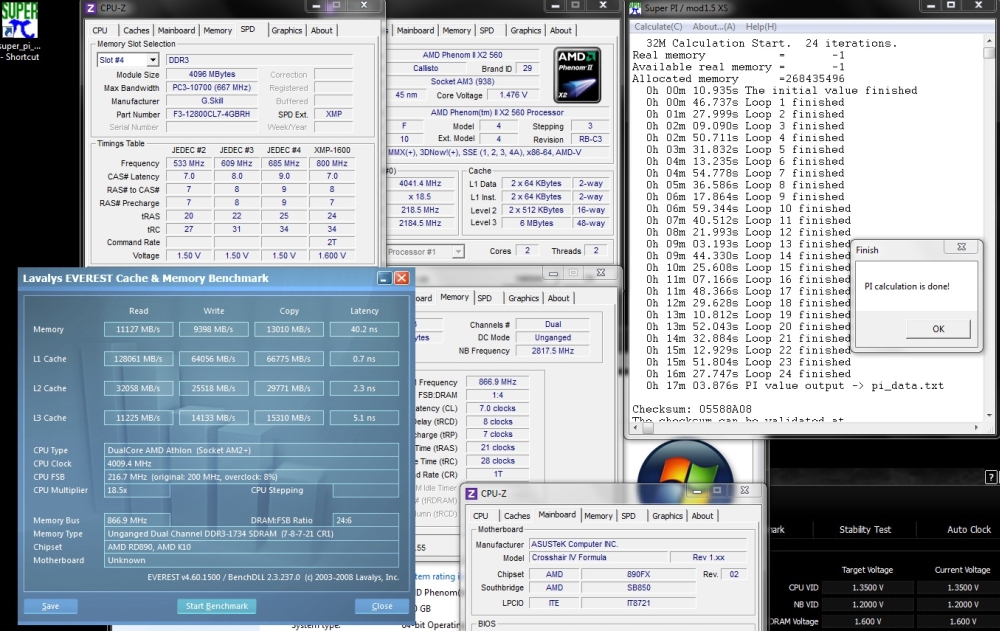Click the NB Frequency value 2817.5 MHz
Screen dimensions: 1000x631
[553, 351]
